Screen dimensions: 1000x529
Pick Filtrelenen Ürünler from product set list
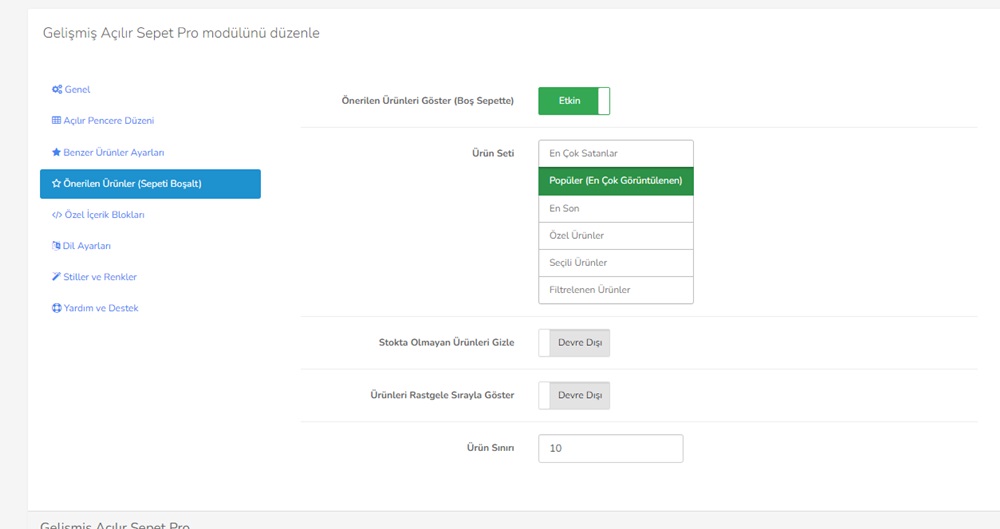click(x=615, y=290)
